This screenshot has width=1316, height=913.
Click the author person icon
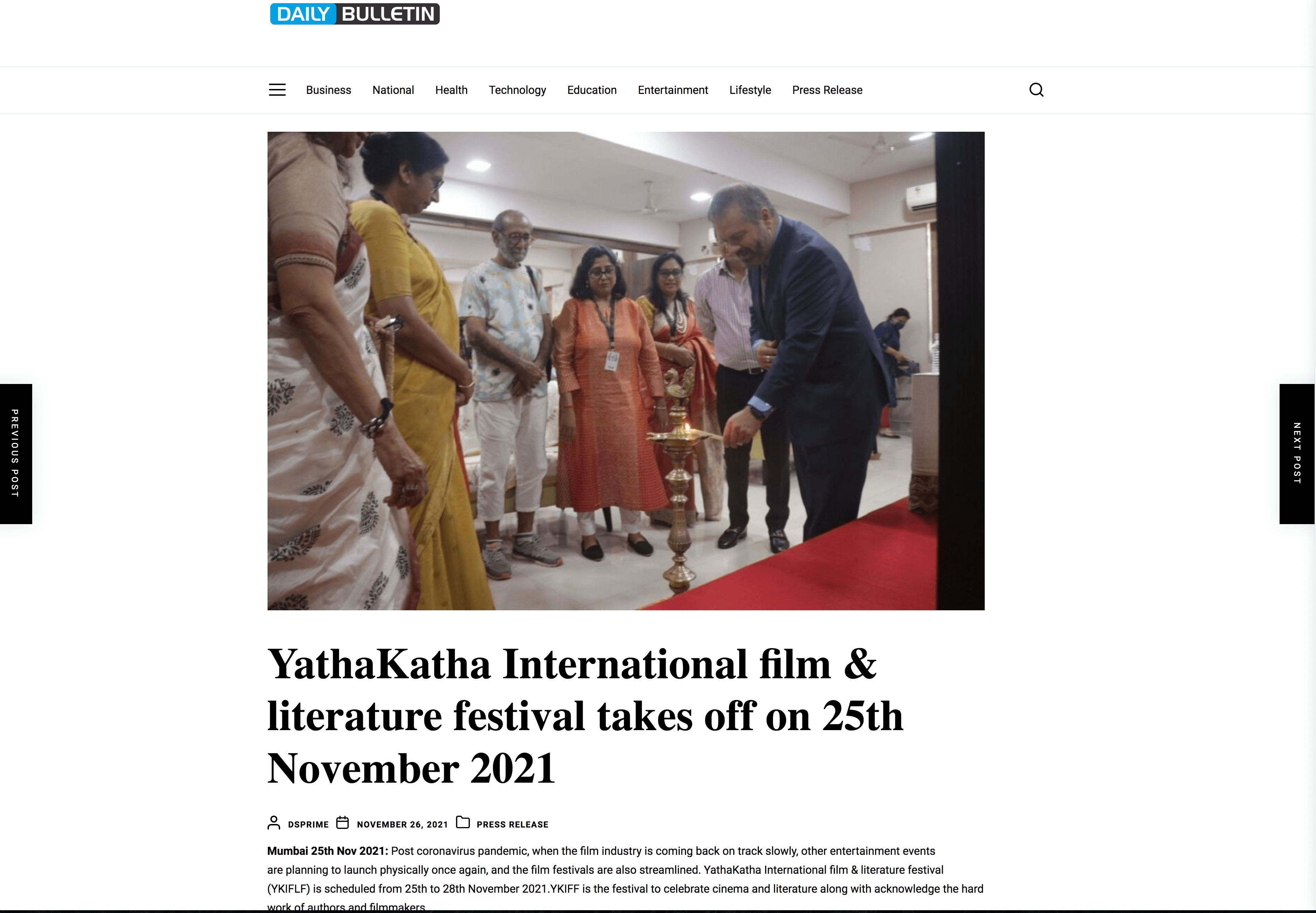pyautogui.click(x=274, y=823)
